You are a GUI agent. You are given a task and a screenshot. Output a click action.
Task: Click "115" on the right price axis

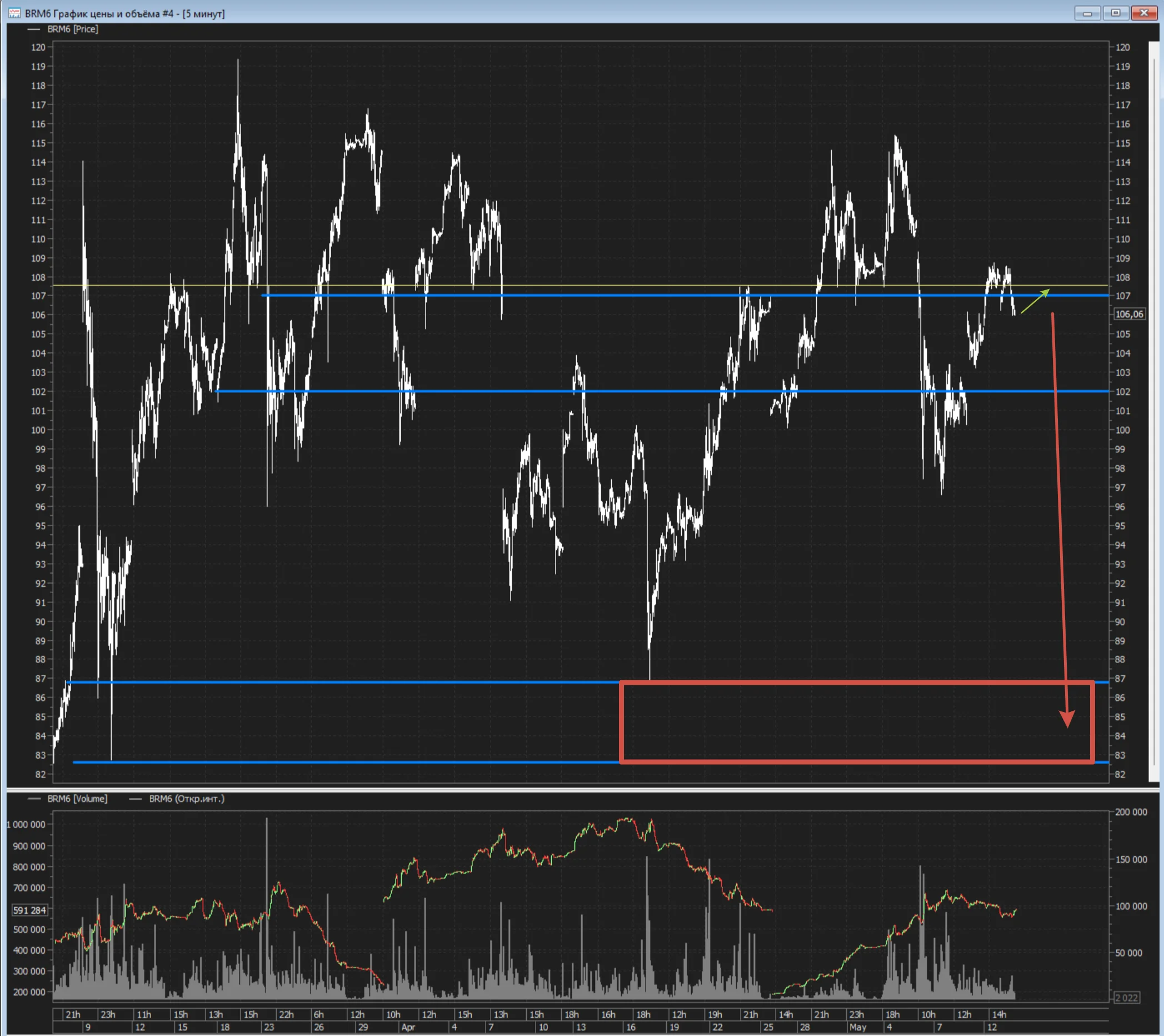(x=1122, y=143)
